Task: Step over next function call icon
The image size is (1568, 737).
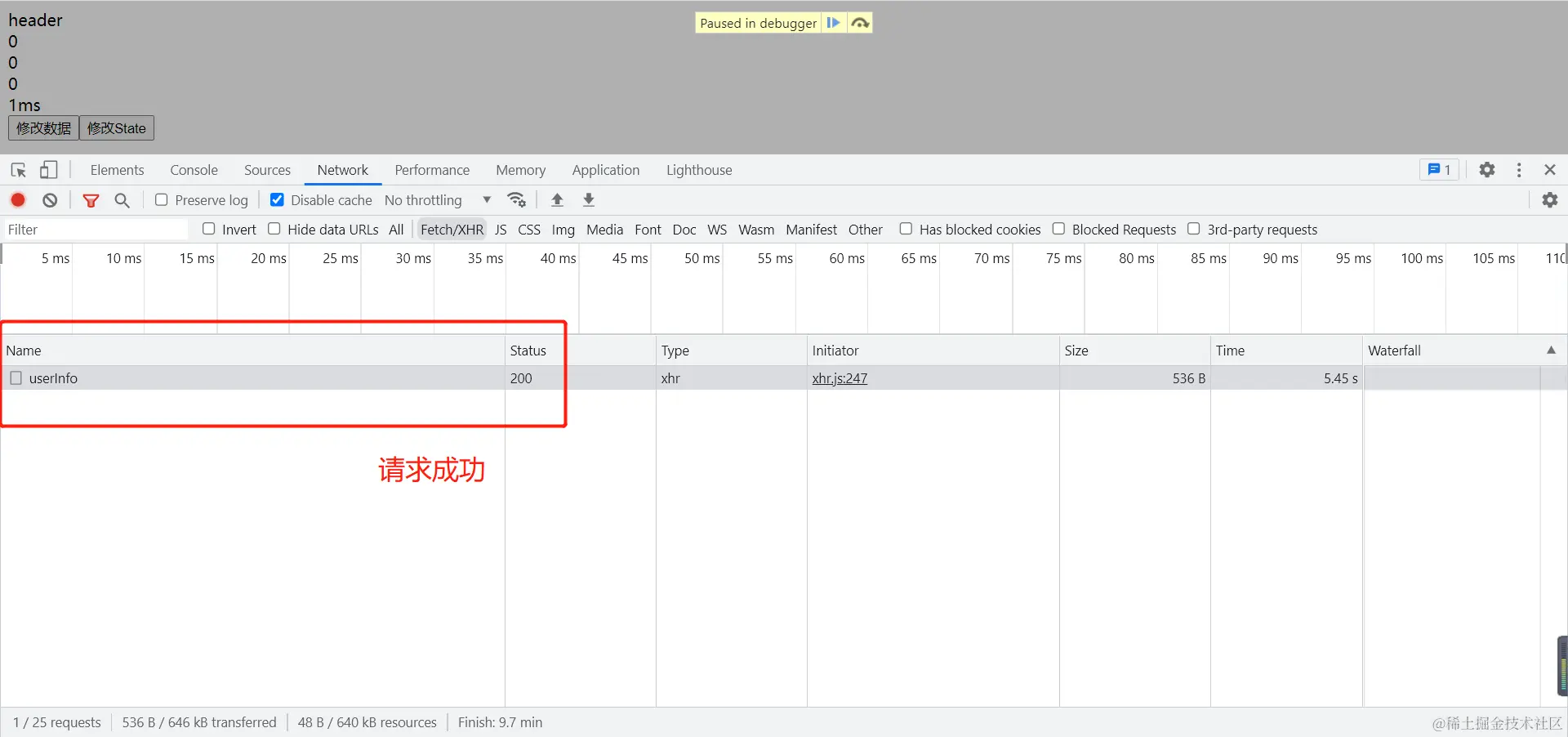Action: point(860,23)
